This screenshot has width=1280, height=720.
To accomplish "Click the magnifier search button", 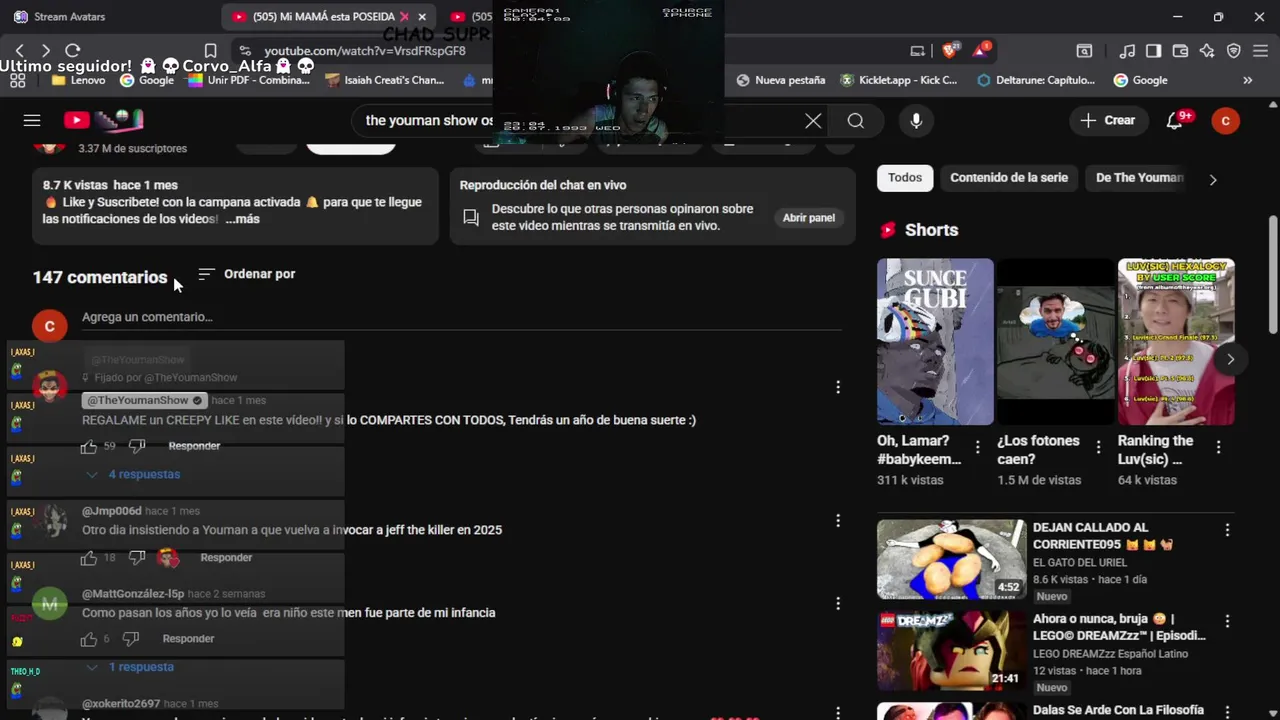I will (x=855, y=120).
